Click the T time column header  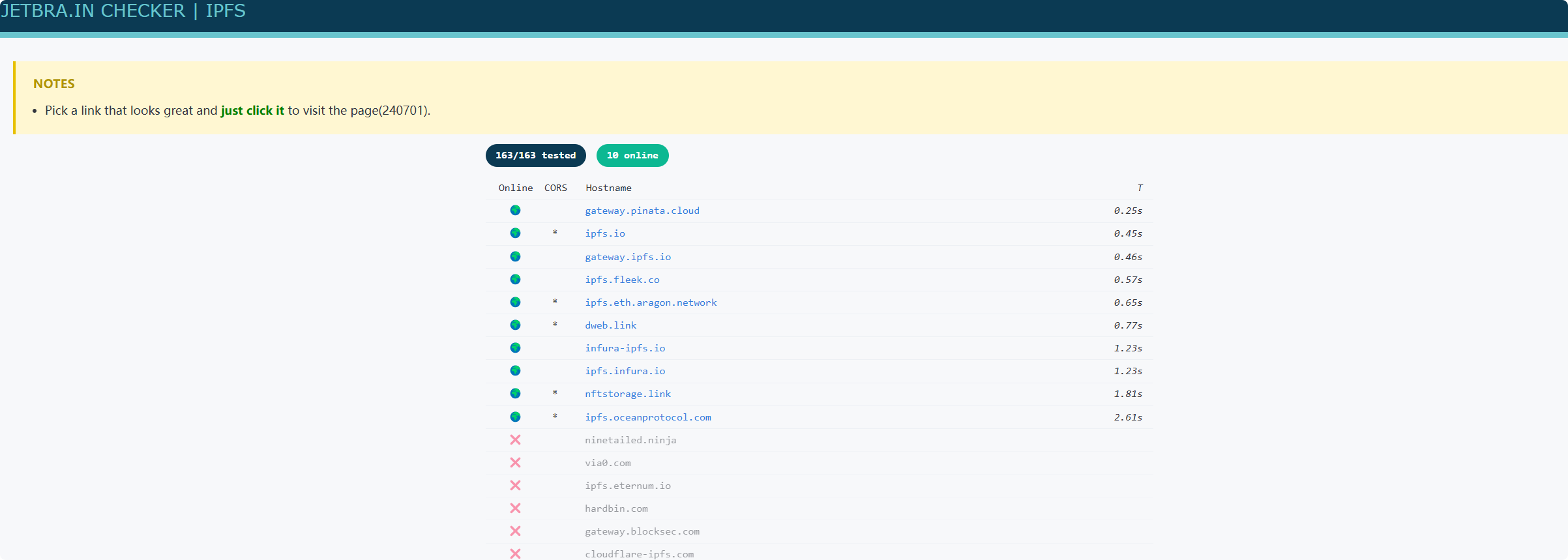(x=1140, y=188)
